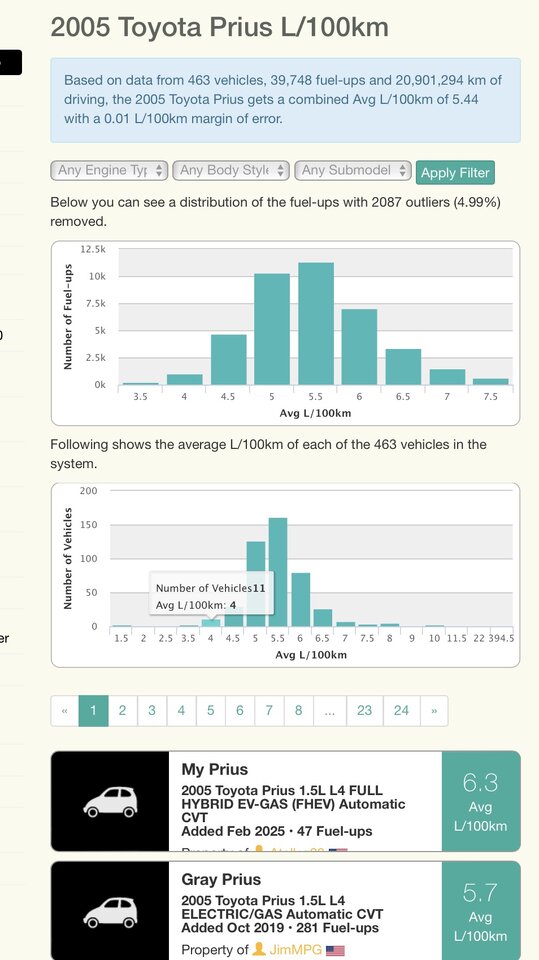Open the Any Submodel dropdown

coord(353,170)
